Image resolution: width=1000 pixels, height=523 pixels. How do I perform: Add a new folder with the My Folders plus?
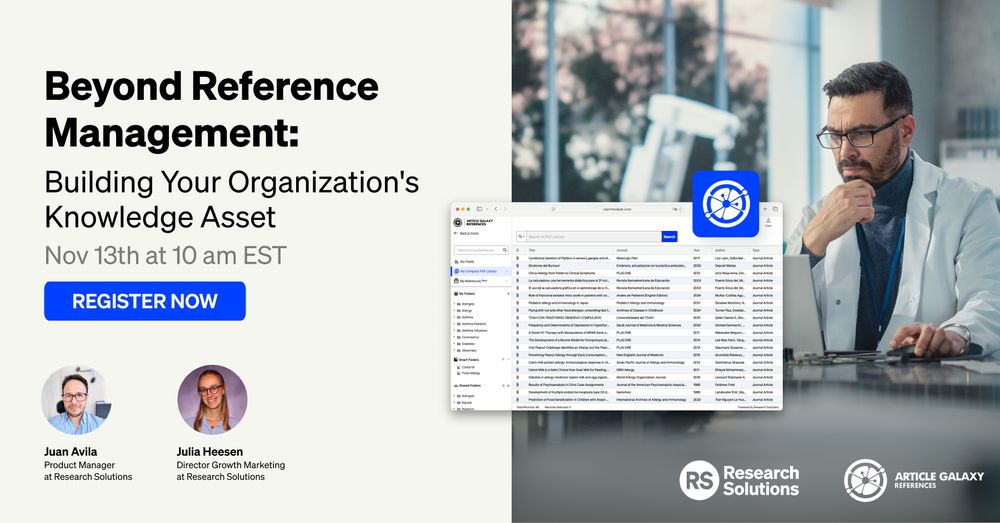pos(508,293)
